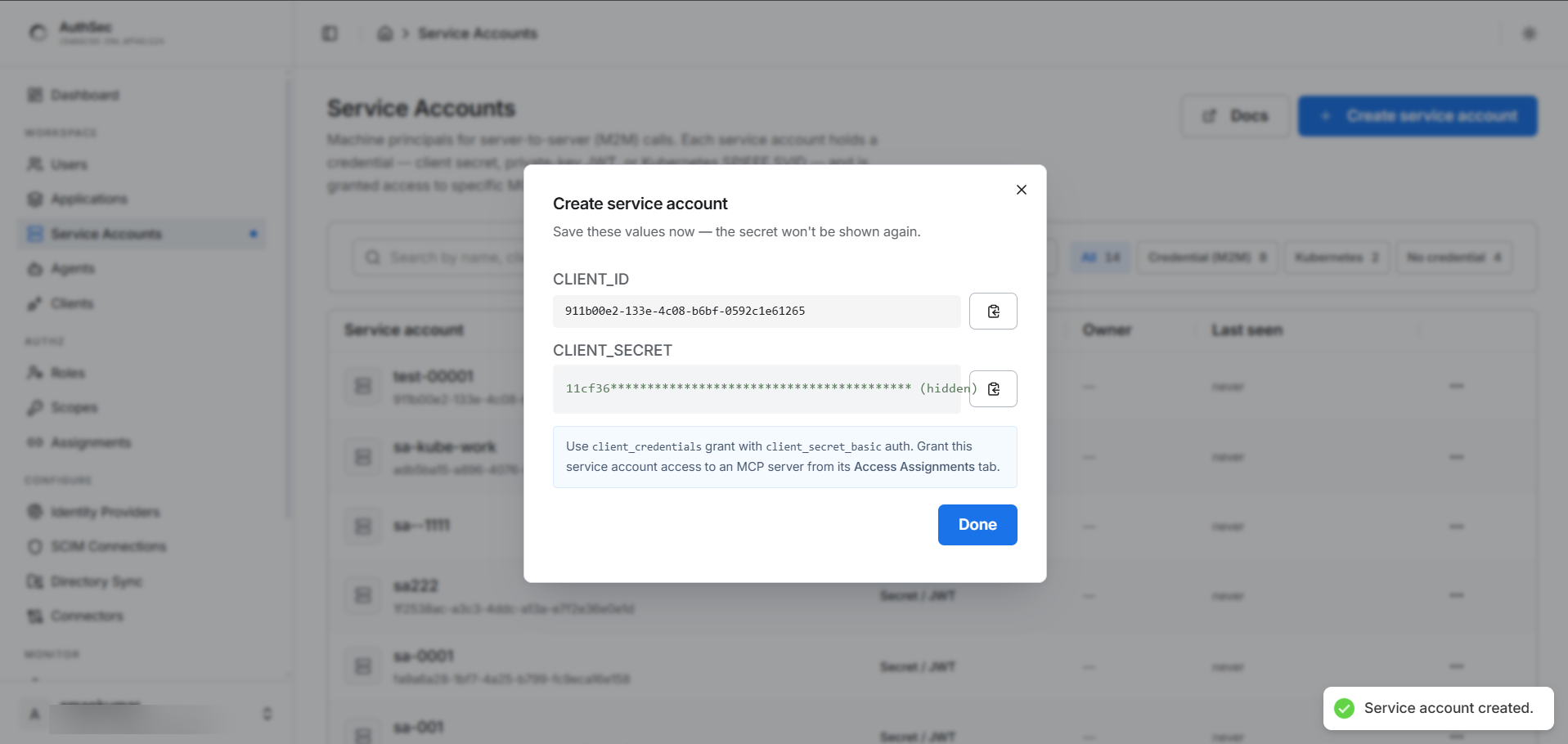1568x744 pixels.
Task: Select Service Accounts in sidebar
Action: pos(142,234)
